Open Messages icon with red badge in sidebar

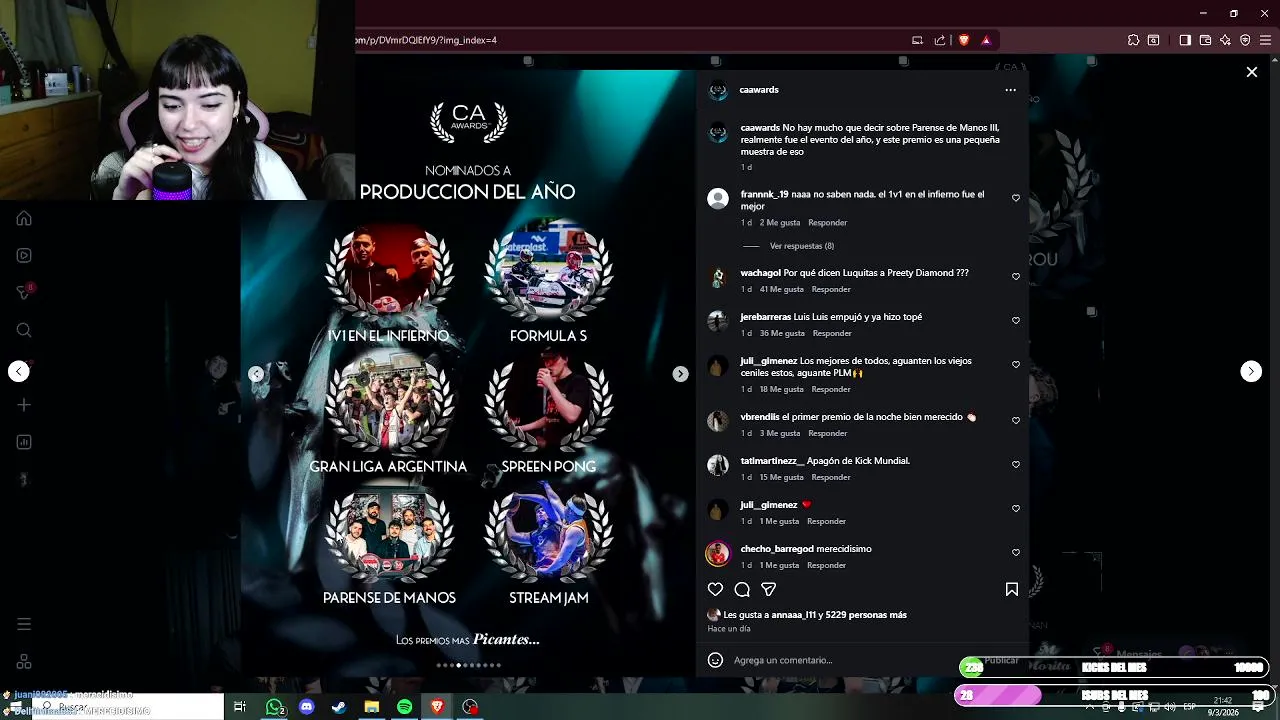(x=24, y=292)
